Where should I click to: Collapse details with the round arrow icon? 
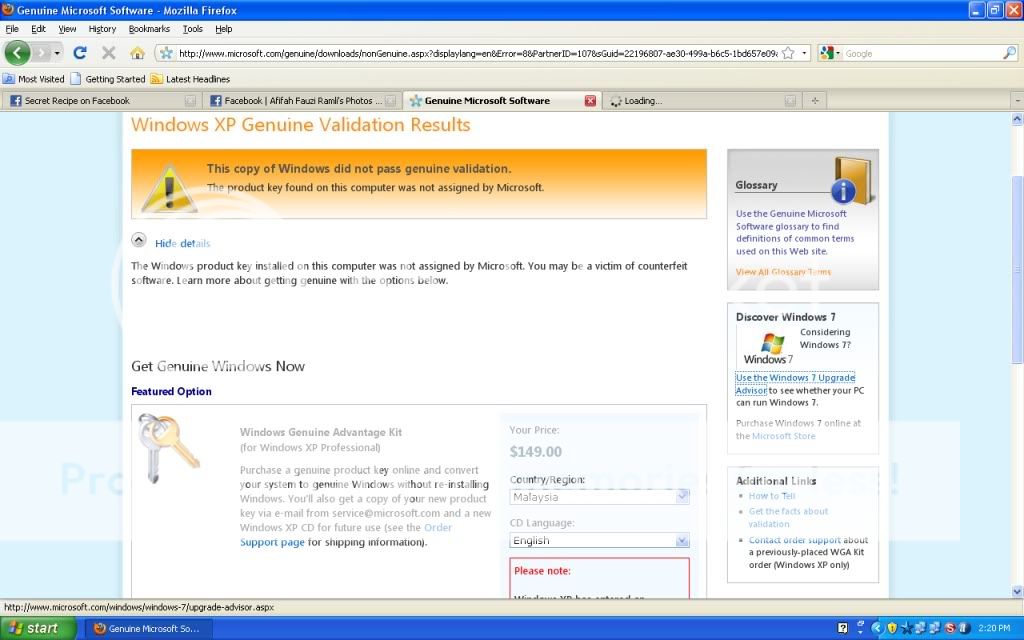[x=138, y=240]
